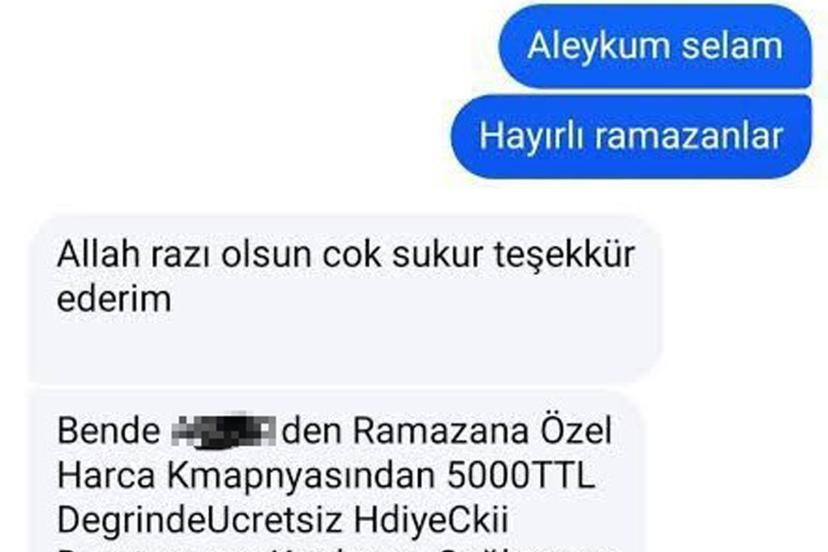
Task: Click the partially cut-off text line at the bottom
Action: click(338, 547)
